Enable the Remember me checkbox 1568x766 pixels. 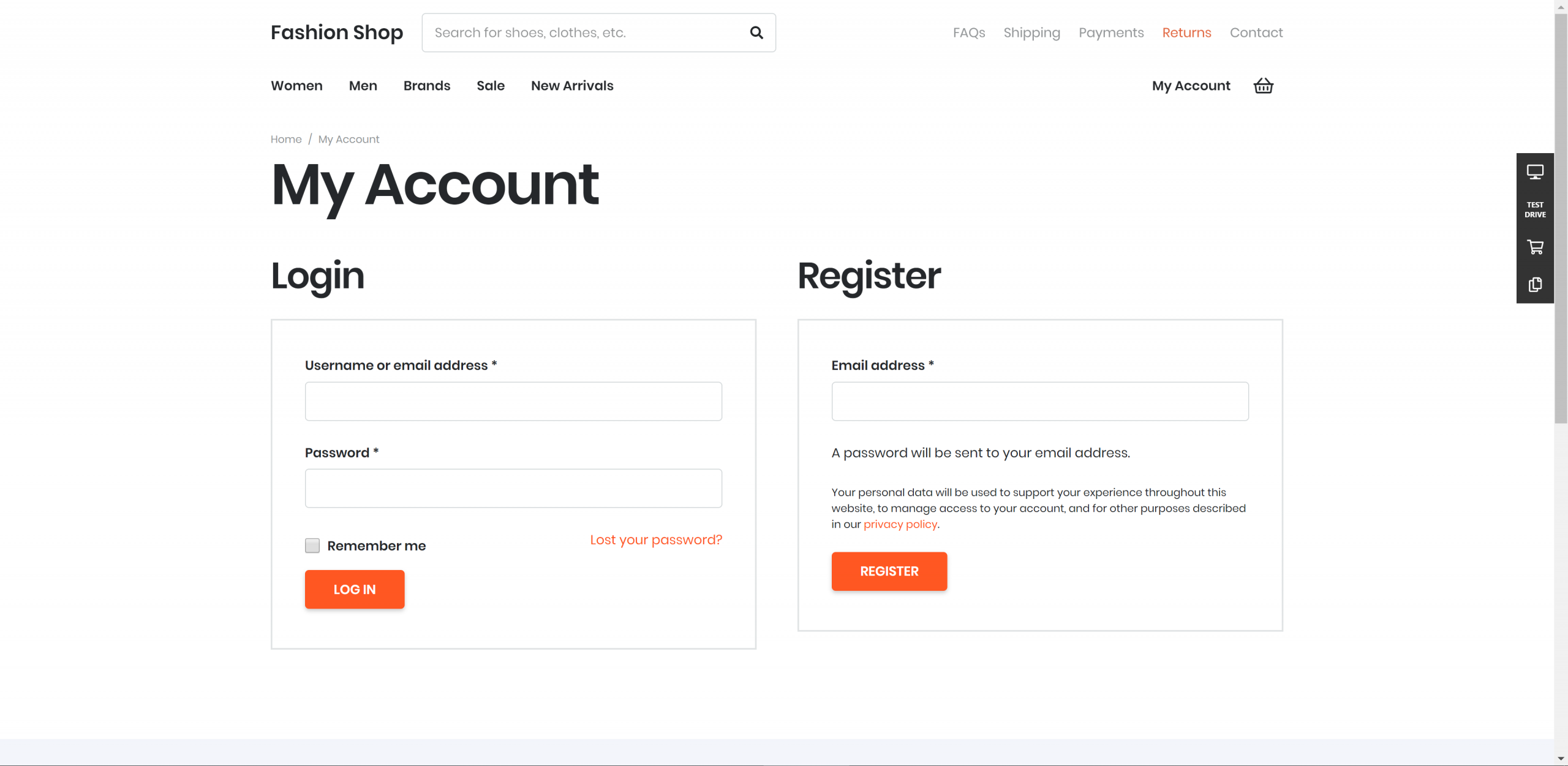coord(312,546)
